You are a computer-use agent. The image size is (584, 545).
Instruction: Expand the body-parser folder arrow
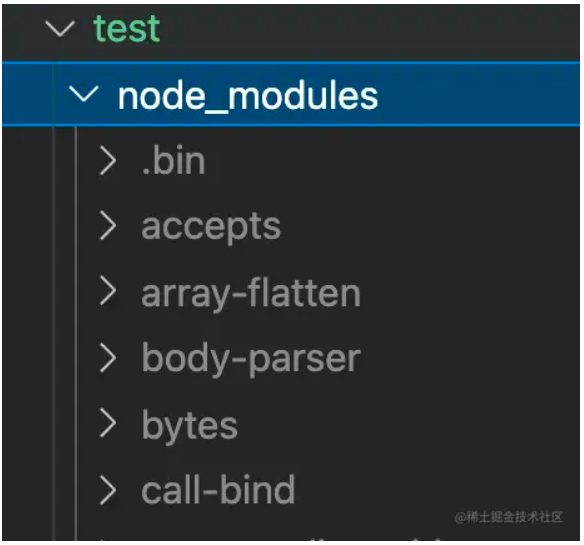(x=108, y=358)
